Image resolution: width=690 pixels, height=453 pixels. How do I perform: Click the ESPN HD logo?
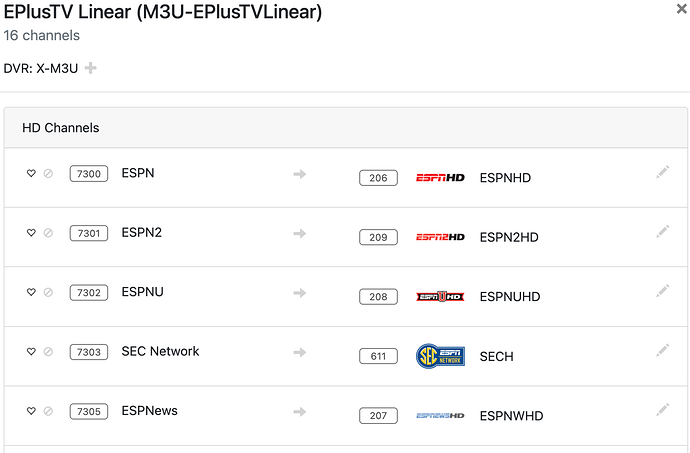point(440,178)
